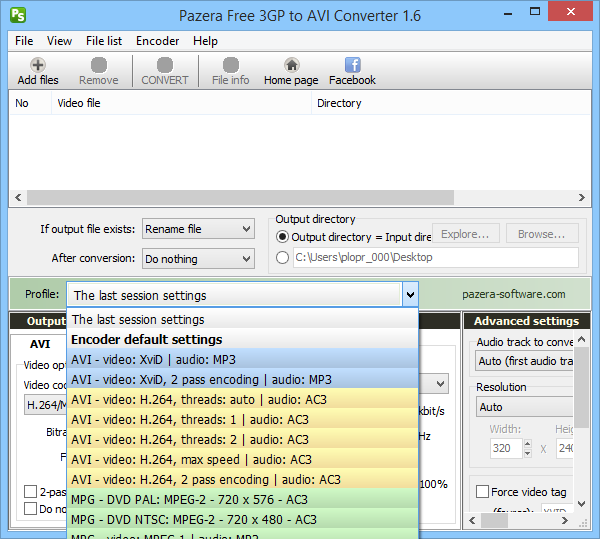The height and width of the screenshot is (539, 600).
Task: Open the 'If output file exists' dropdown
Action: pos(198,229)
